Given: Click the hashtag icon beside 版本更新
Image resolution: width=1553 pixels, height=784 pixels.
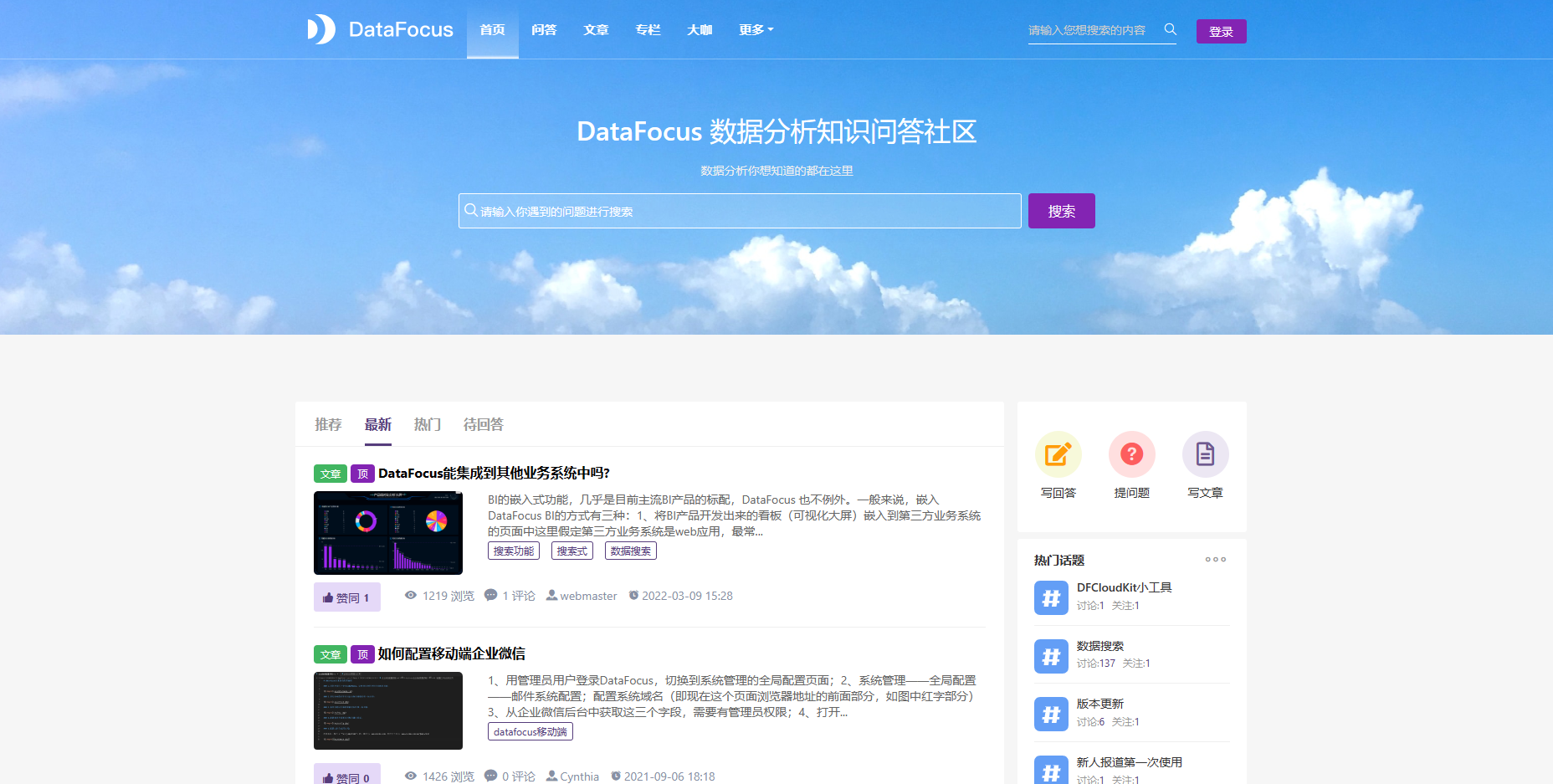Looking at the screenshot, I should coord(1051,714).
